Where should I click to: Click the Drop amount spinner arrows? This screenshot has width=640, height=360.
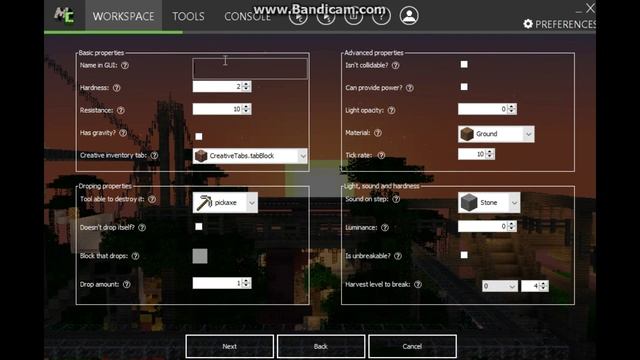(x=246, y=283)
